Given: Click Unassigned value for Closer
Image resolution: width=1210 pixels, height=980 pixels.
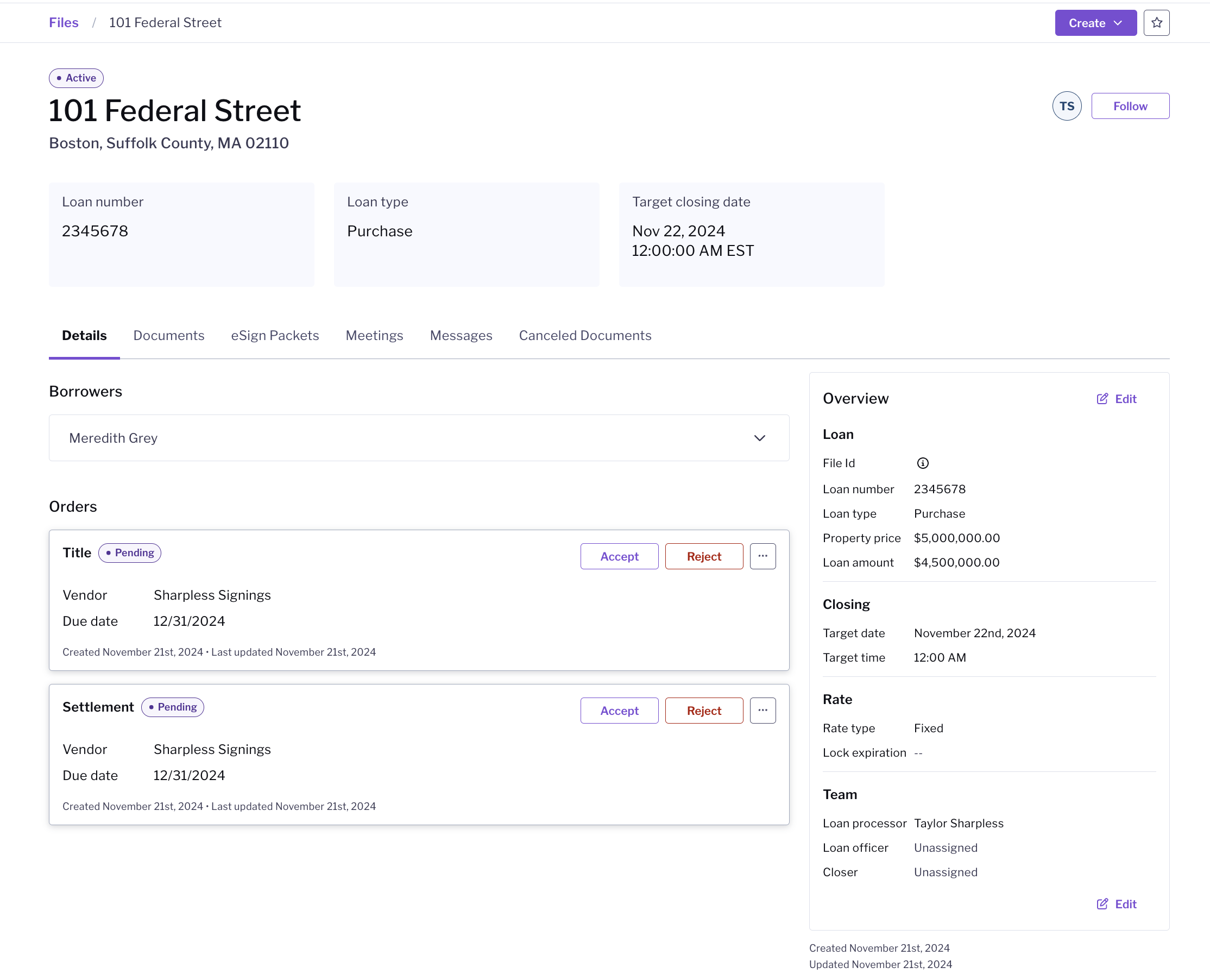Looking at the screenshot, I should (x=946, y=872).
